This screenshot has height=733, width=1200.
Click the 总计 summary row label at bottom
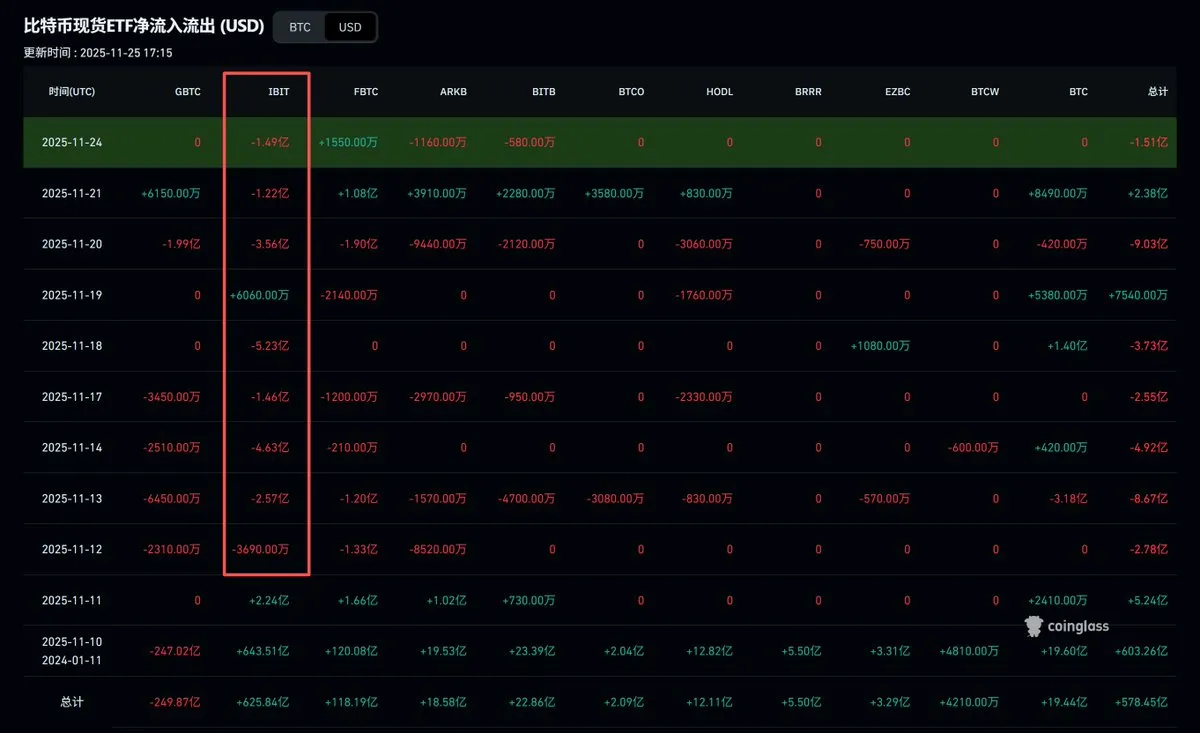point(72,703)
